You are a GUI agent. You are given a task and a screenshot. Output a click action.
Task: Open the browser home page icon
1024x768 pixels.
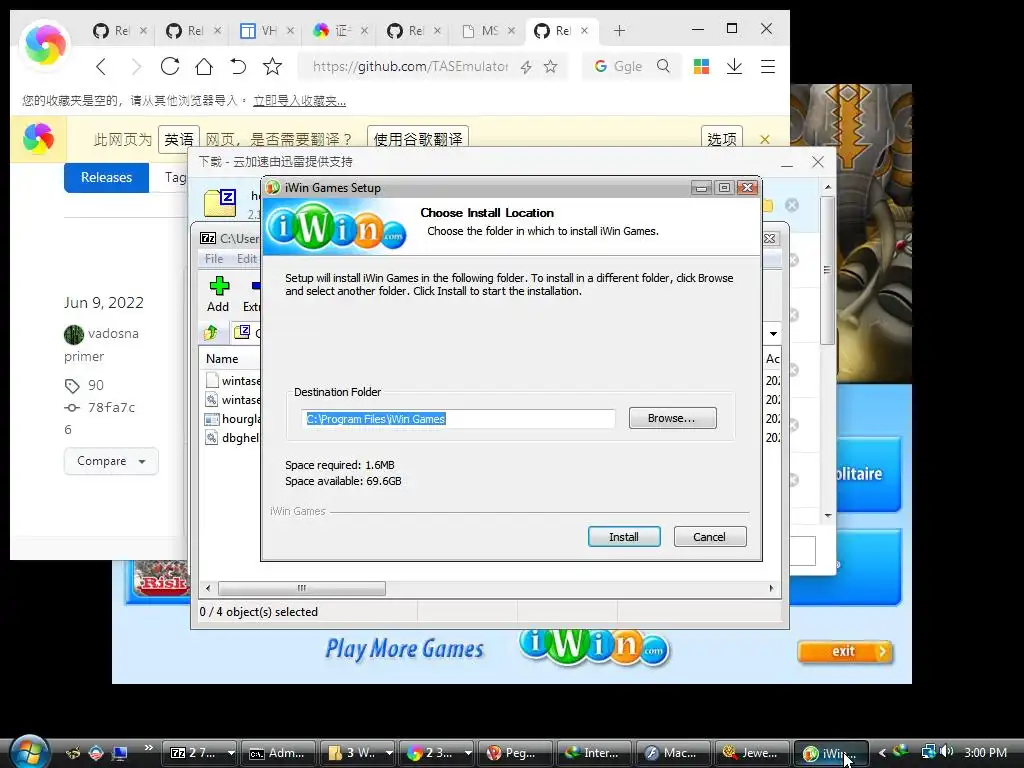[204, 66]
